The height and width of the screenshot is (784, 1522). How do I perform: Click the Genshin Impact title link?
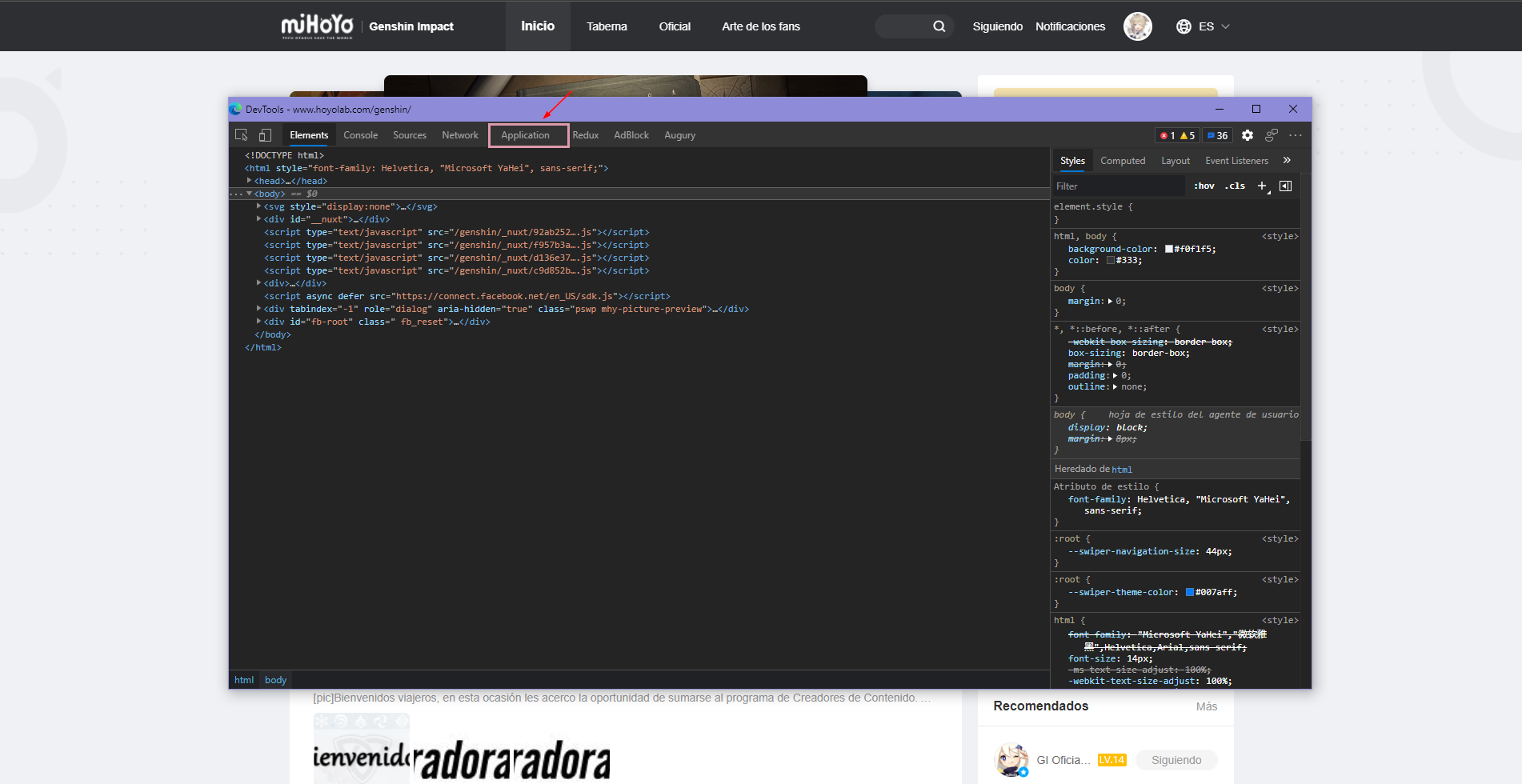tap(411, 26)
